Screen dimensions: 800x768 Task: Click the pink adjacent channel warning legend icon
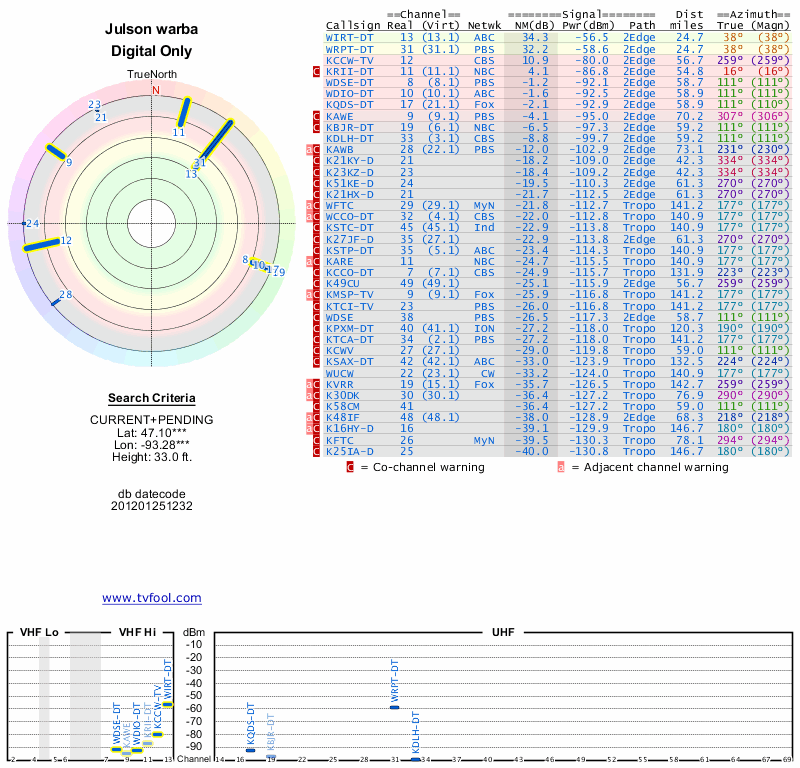click(x=561, y=466)
